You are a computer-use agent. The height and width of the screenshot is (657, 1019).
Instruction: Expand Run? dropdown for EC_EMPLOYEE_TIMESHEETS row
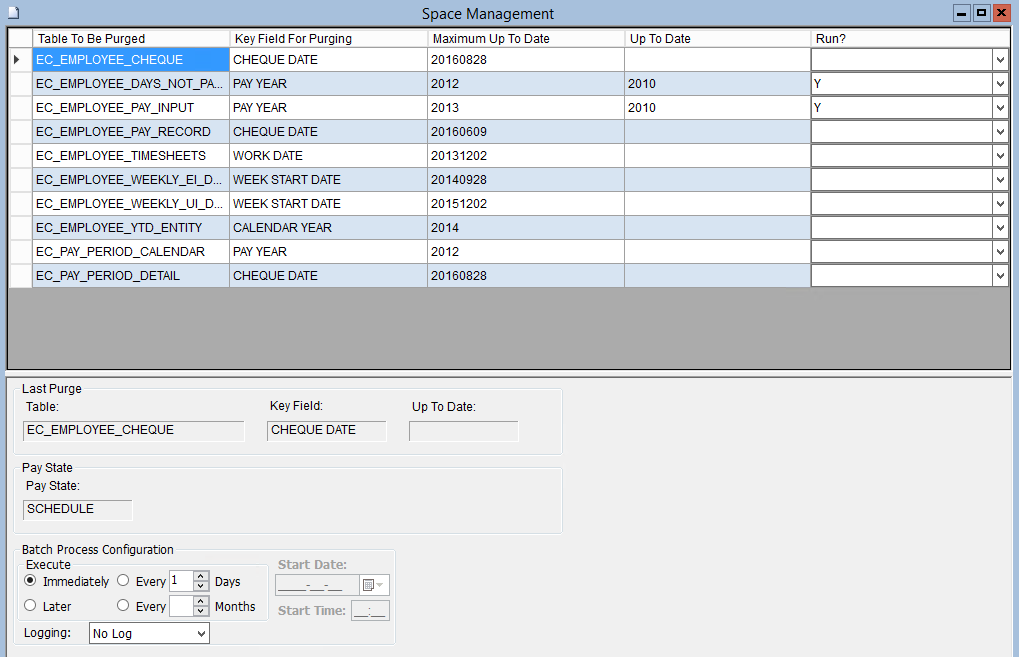click(1000, 156)
